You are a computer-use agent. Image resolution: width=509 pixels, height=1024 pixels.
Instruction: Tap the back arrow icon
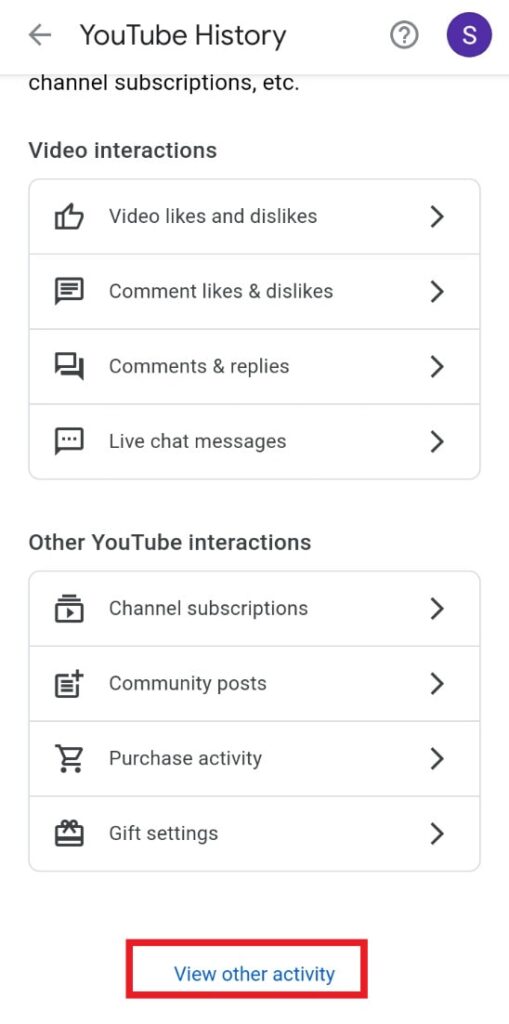[40, 35]
